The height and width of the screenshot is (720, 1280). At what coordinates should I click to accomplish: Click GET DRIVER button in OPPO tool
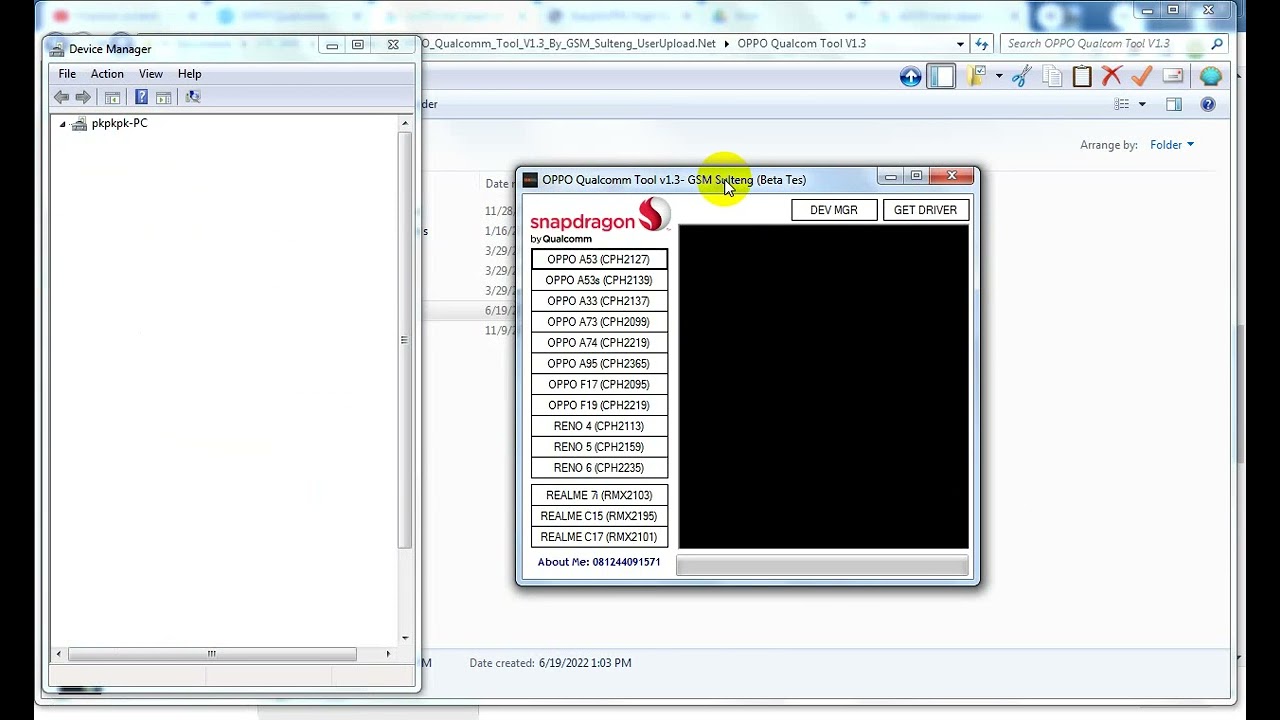pyautogui.click(x=925, y=210)
